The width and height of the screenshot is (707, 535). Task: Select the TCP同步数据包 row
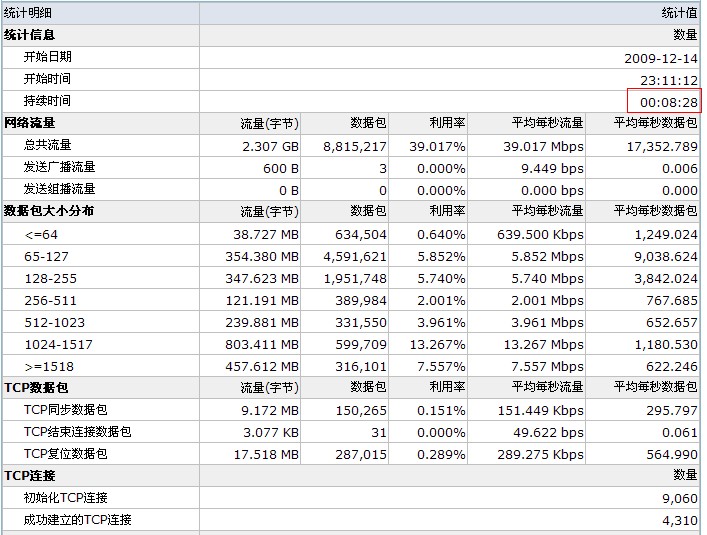click(66, 409)
